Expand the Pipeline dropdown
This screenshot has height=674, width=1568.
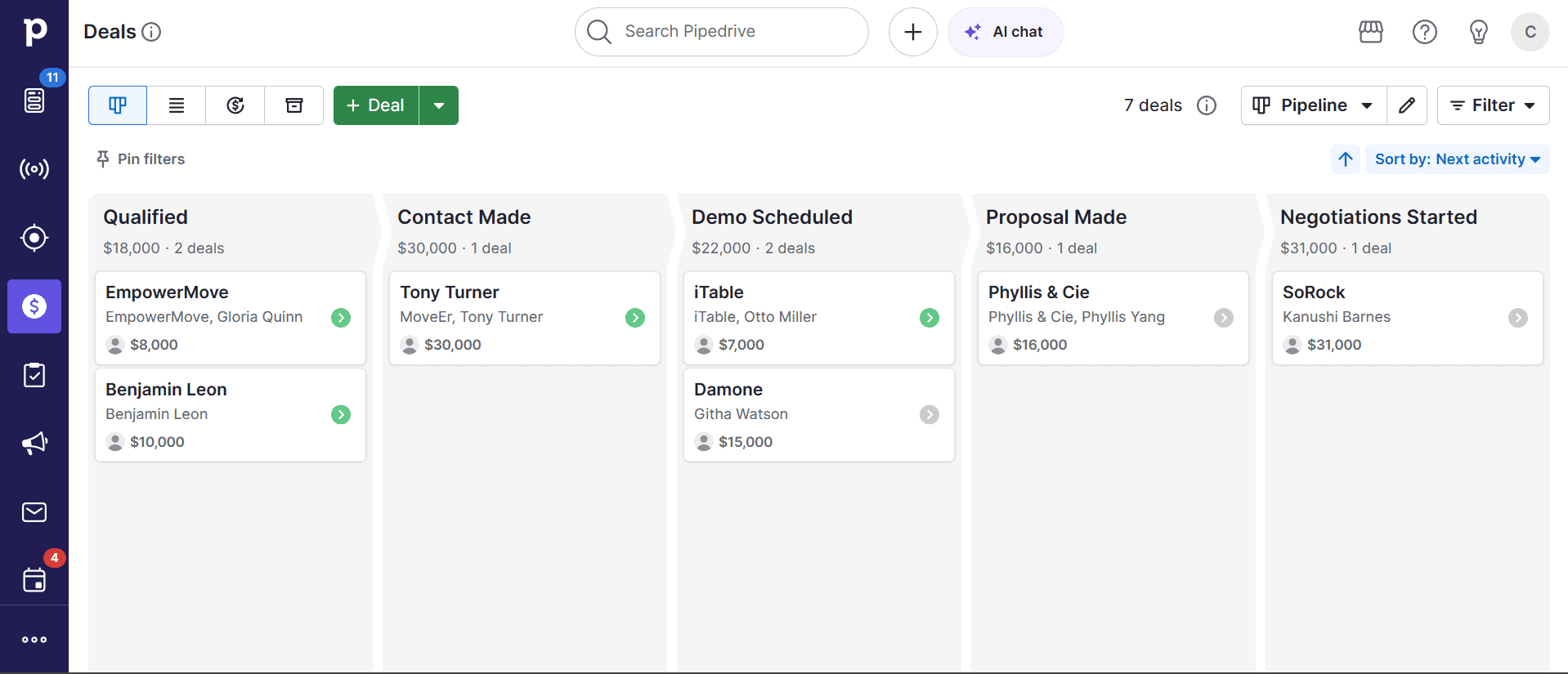1313,105
